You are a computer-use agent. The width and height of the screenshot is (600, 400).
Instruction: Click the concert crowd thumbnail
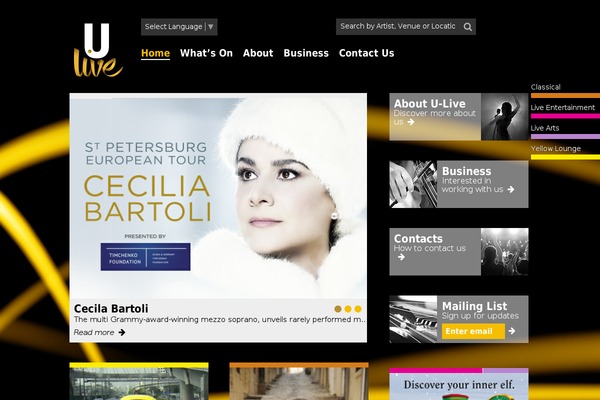point(505,252)
